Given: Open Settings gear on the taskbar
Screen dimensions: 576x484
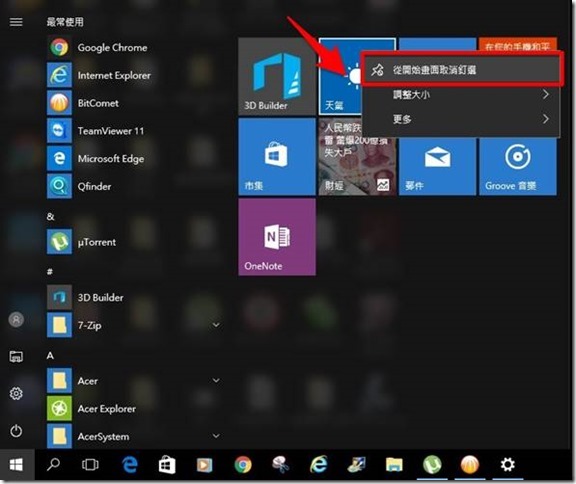Looking at the screenshot, I should pyautogui.click(x=508, y=465).
